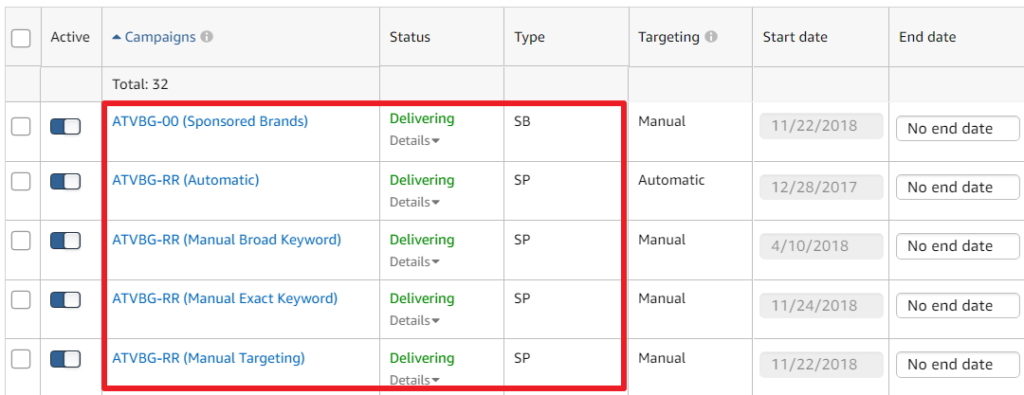
Task: Disable ATVBG-RR Manual Targeting campaign switch
Action: coord(65,359)
